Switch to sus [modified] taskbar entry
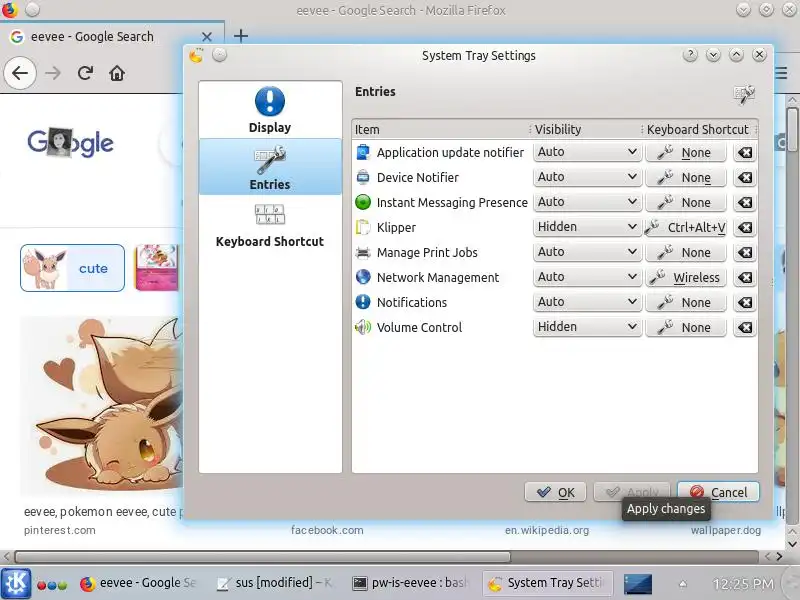This screenshot has width=800, height=600. (x=276, y=583)
